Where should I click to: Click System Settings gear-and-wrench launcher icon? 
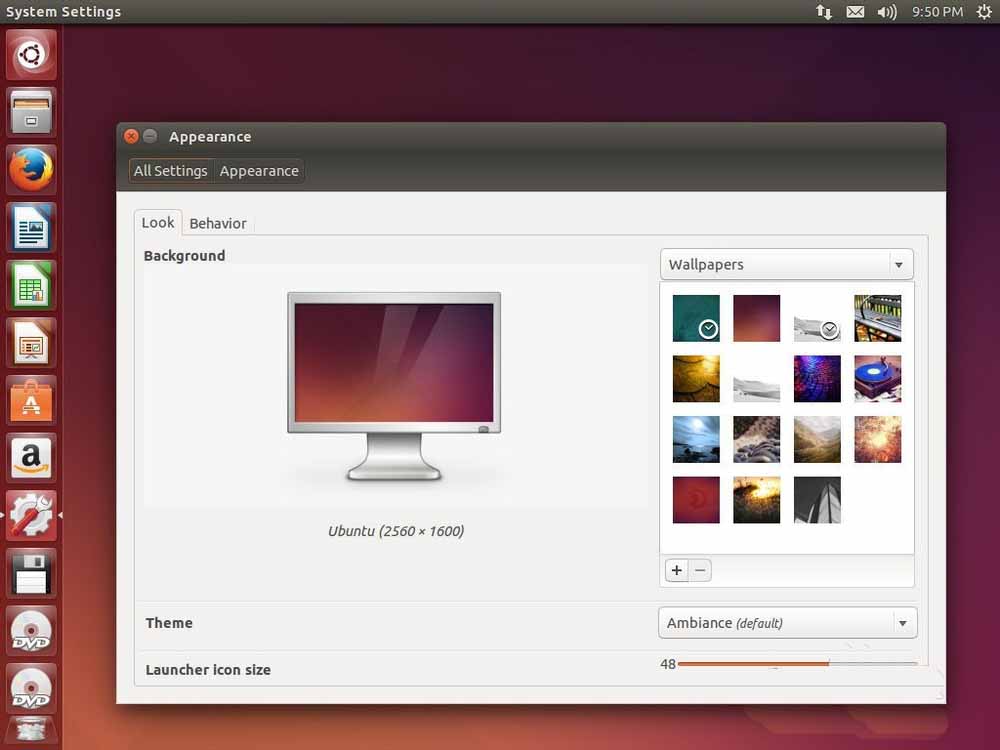[31, 515]
